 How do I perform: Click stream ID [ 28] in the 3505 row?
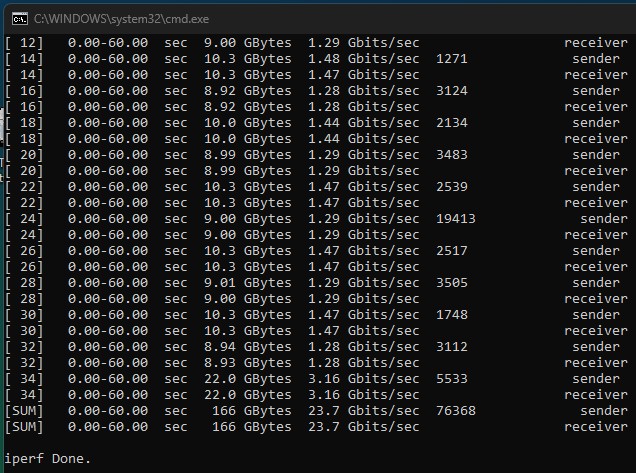pyautogui.click(x=24, y=283)
